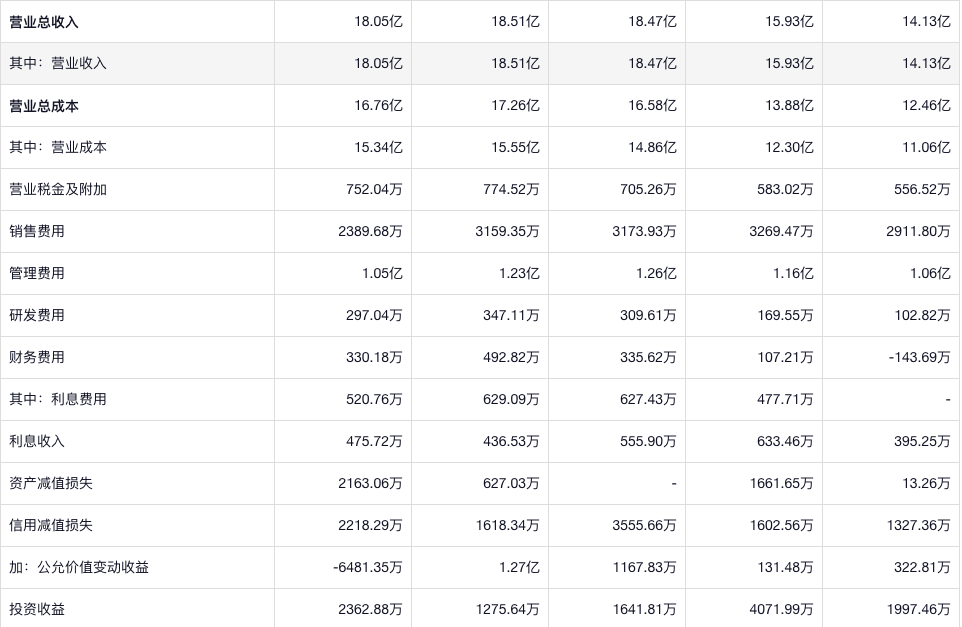Select the 其中：营业成本 row label
Image resolution: width=962 pixels, height=627 pixels.
(x=58, y=147)
